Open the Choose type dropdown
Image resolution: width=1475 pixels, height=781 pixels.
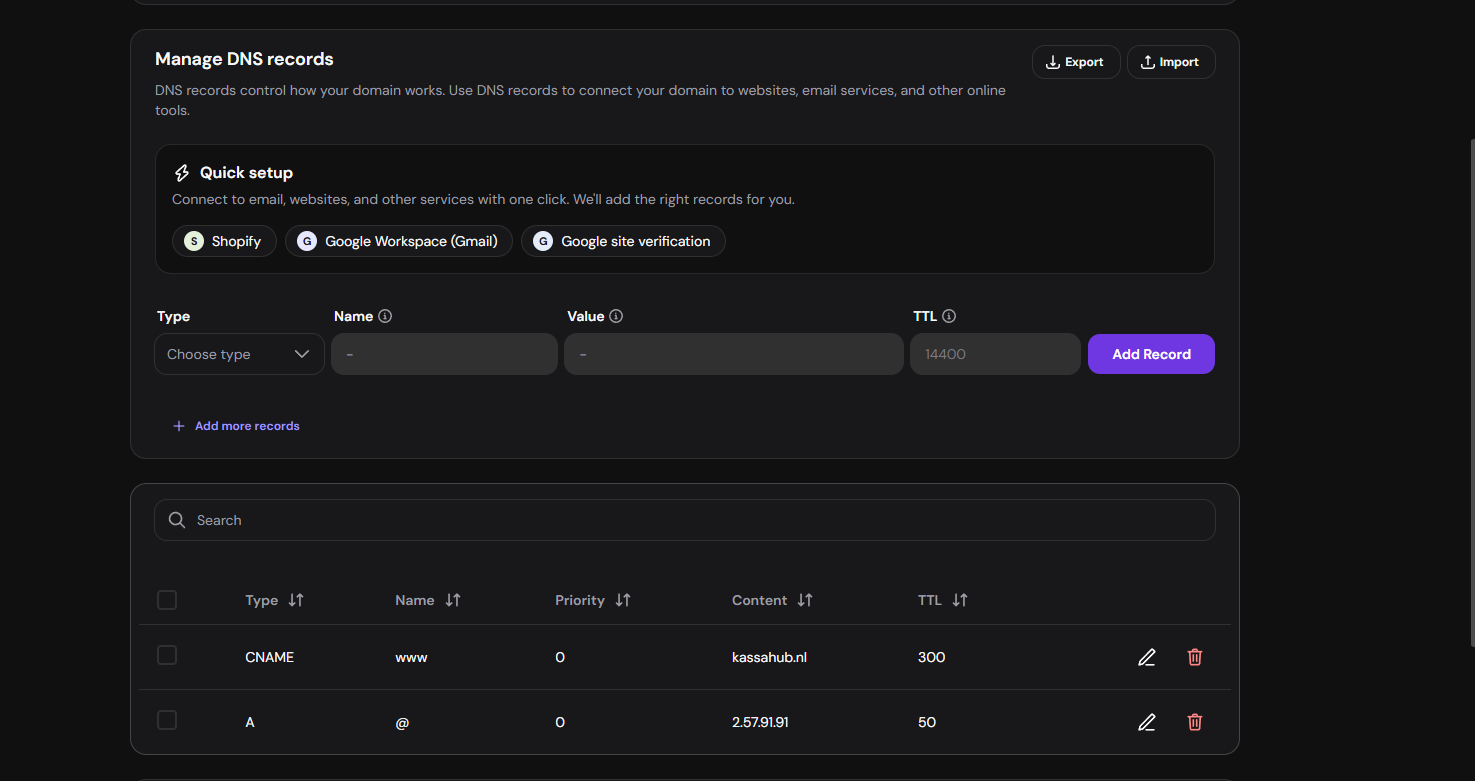point(239,354)
